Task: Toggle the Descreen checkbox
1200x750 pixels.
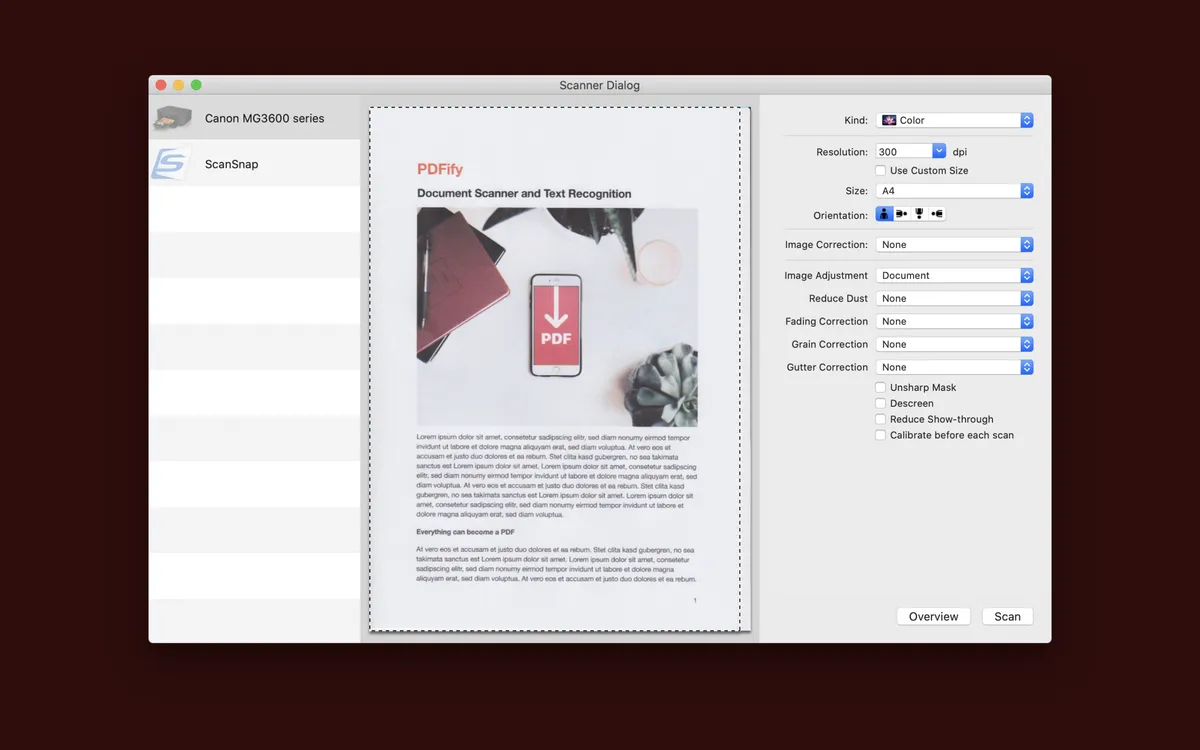Action: [x=880, y=404]
